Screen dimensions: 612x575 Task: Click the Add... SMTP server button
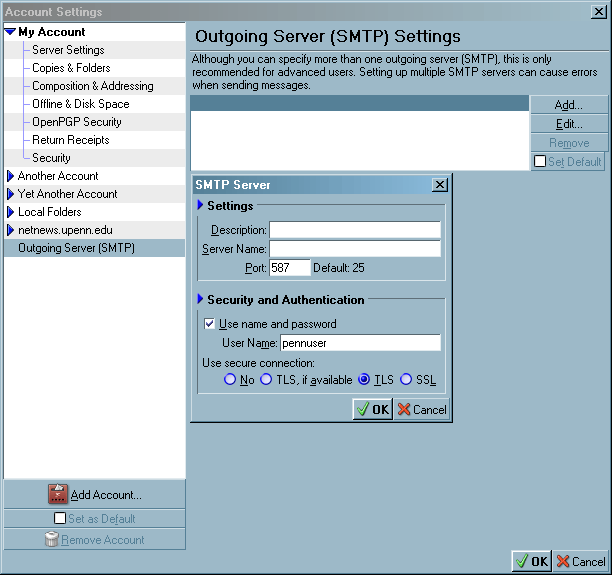[x=568, y=105]
